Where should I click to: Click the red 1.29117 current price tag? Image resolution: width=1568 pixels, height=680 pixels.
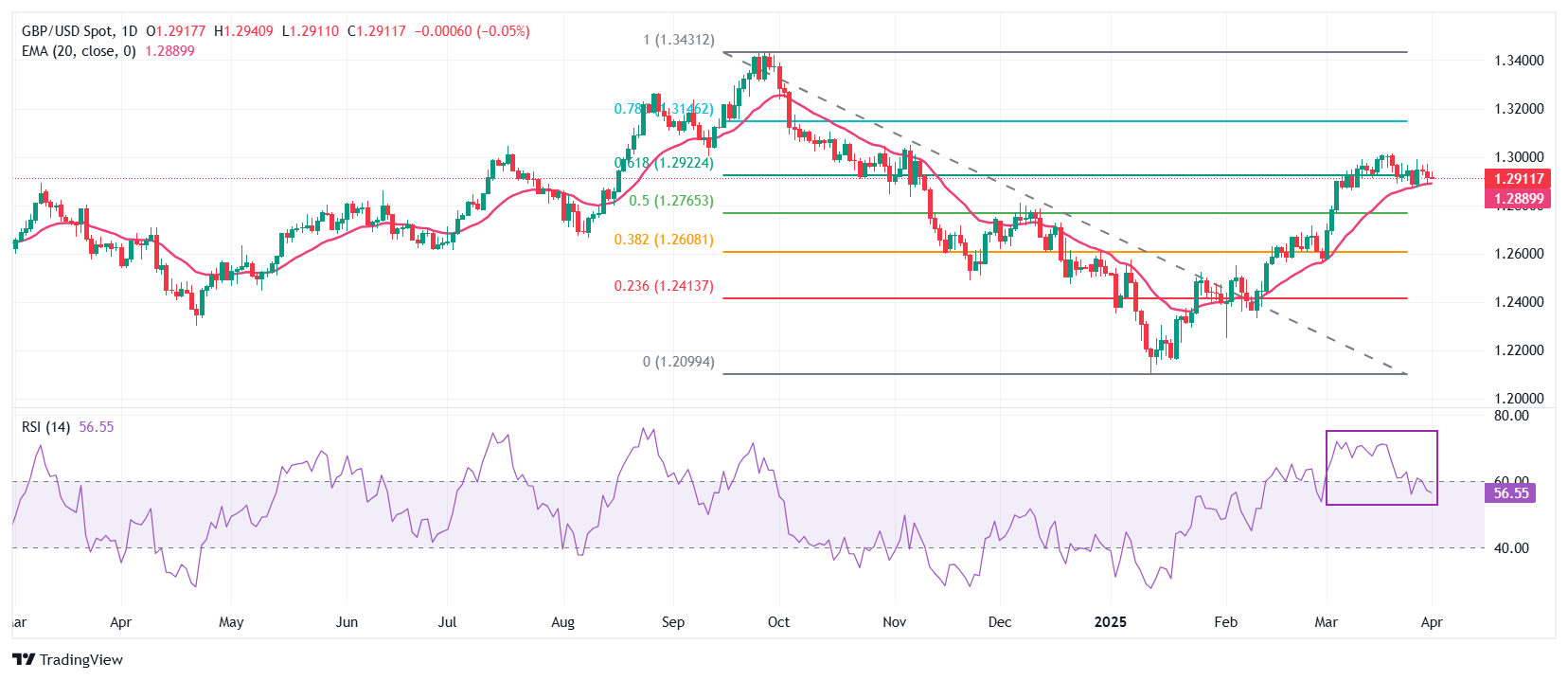[1518, 179]
